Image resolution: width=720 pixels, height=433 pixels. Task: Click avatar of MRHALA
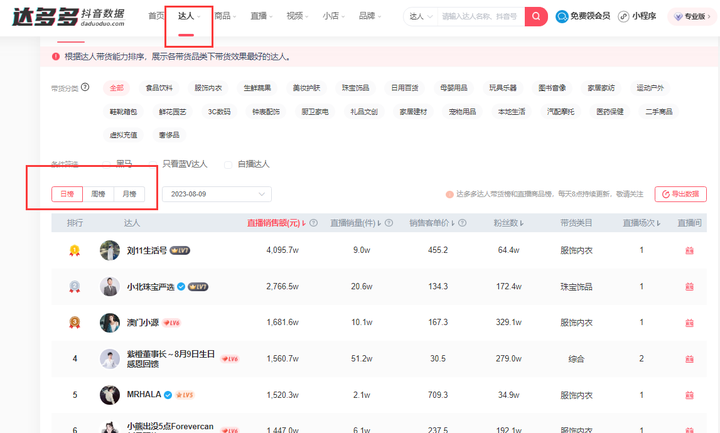110,395
